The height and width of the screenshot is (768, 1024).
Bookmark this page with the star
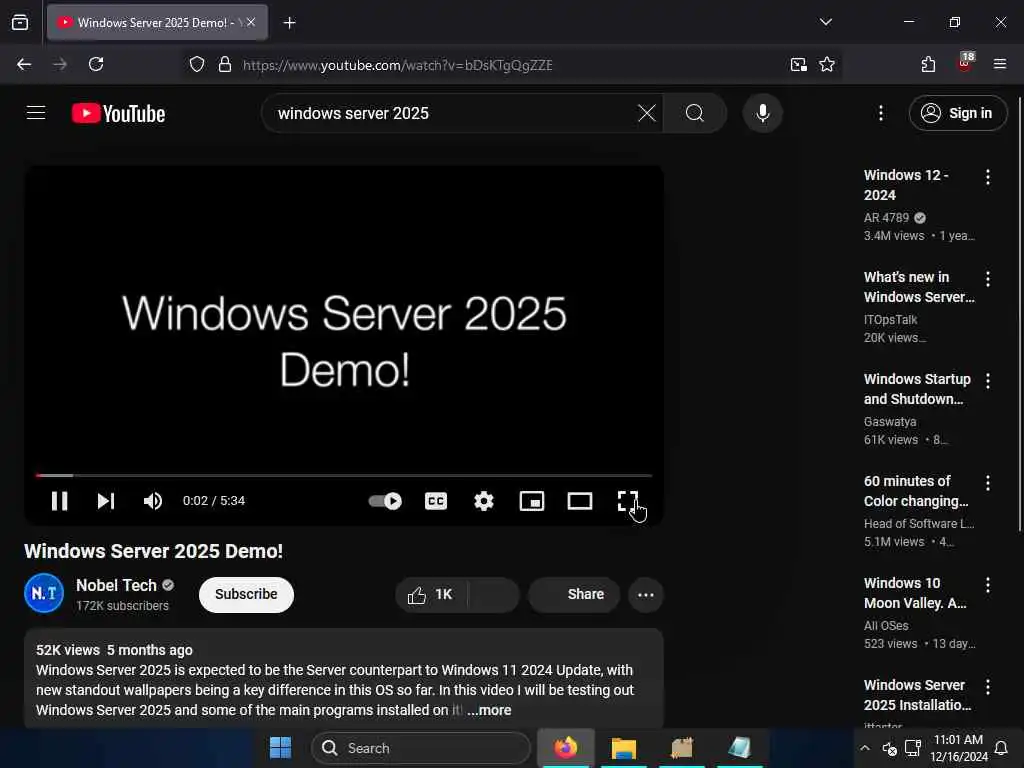[x=827, y=64]
